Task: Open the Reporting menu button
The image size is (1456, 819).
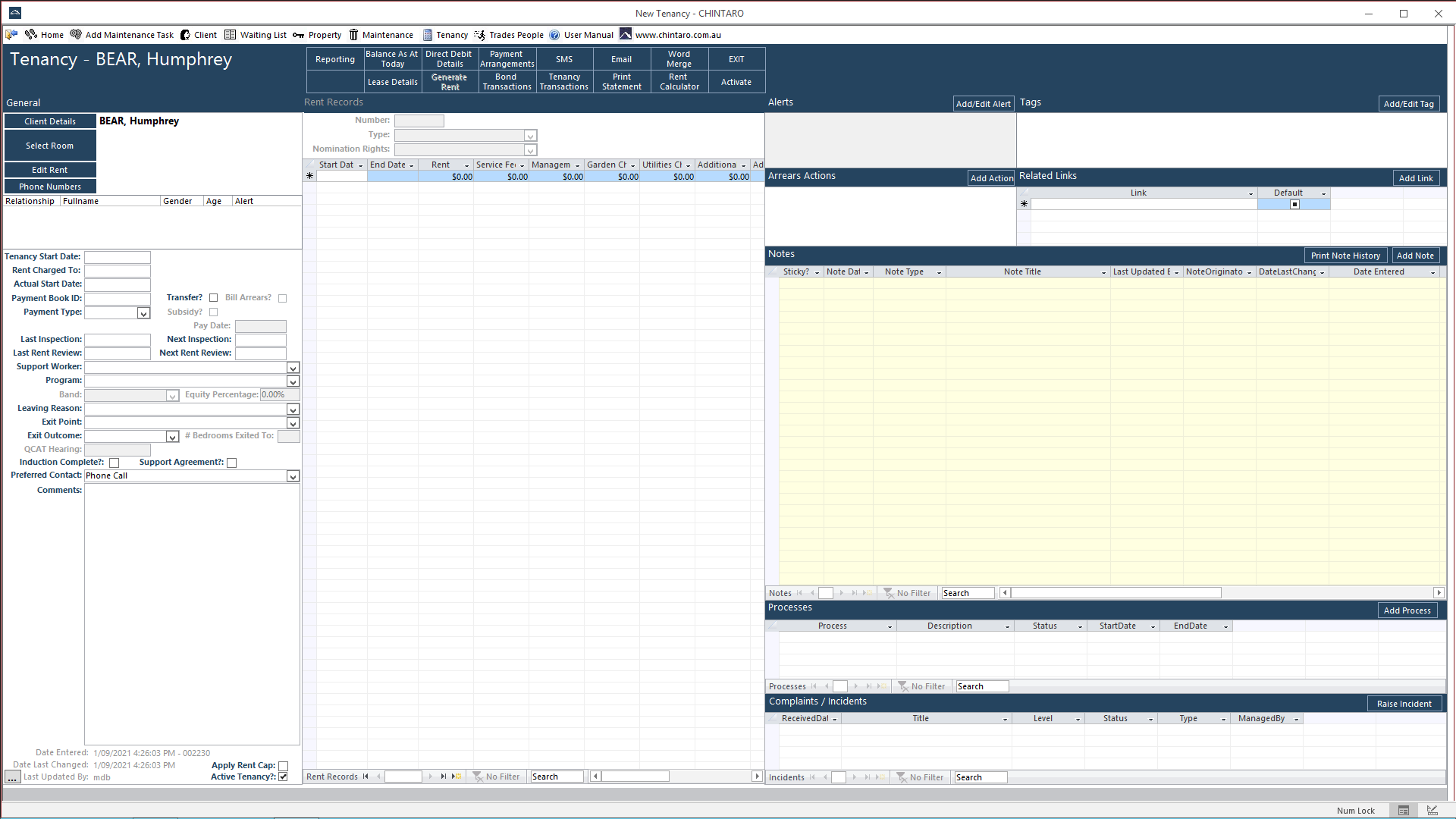Action: (x=335, y=59)
